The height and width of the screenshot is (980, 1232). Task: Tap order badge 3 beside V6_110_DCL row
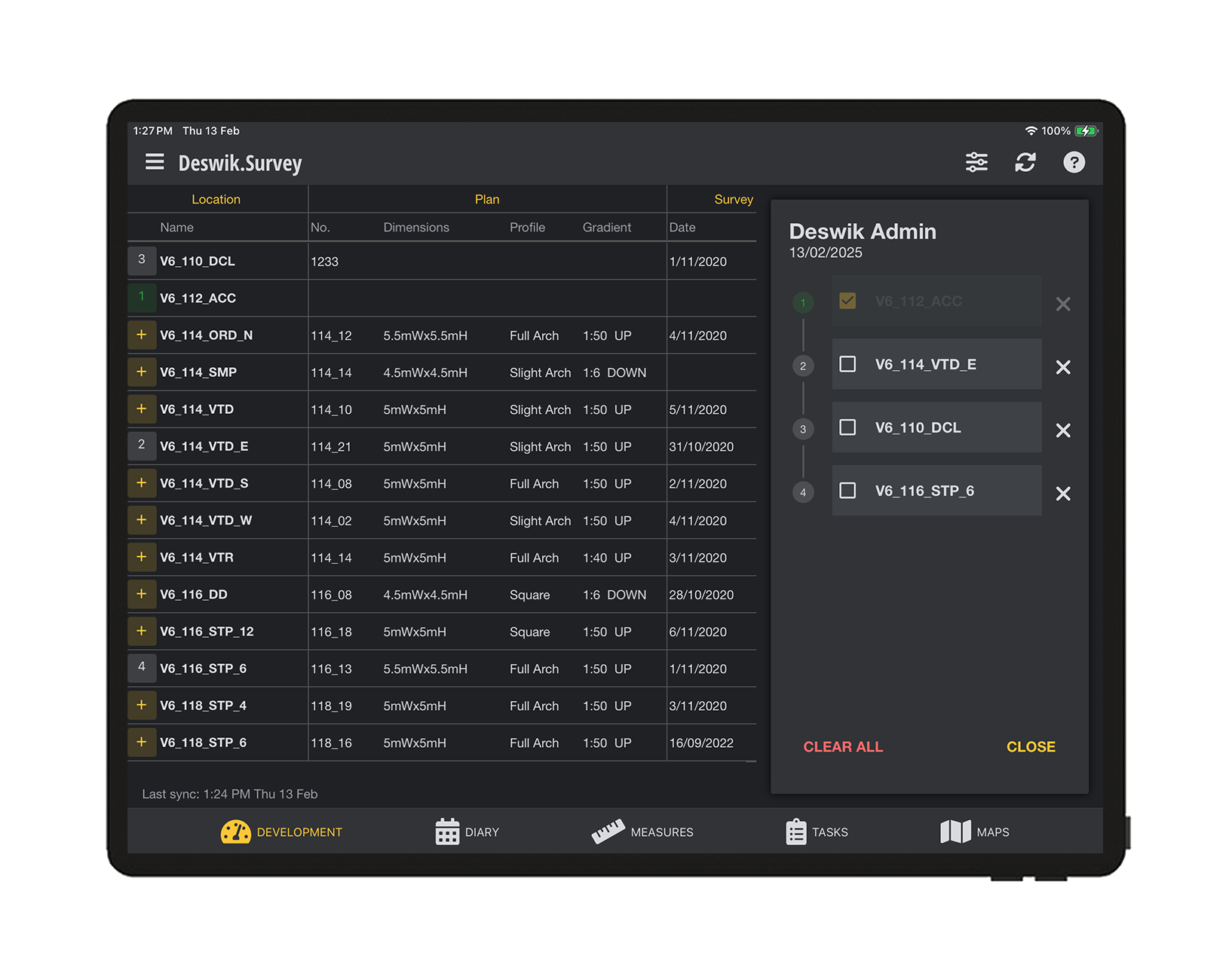click(x=142, y=260)
